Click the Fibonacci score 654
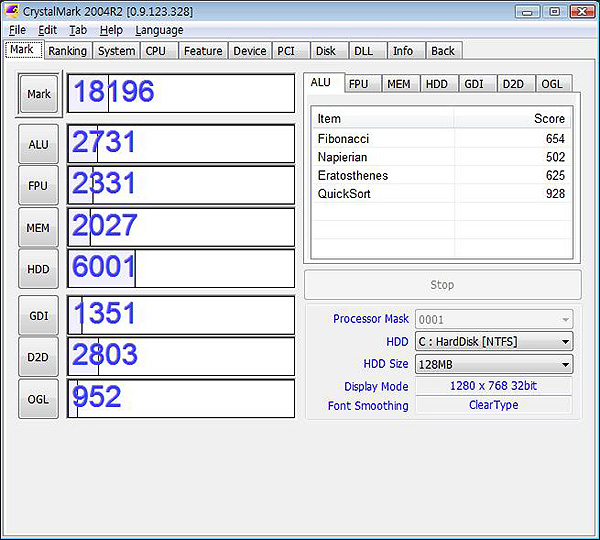 tap(555, 139)
